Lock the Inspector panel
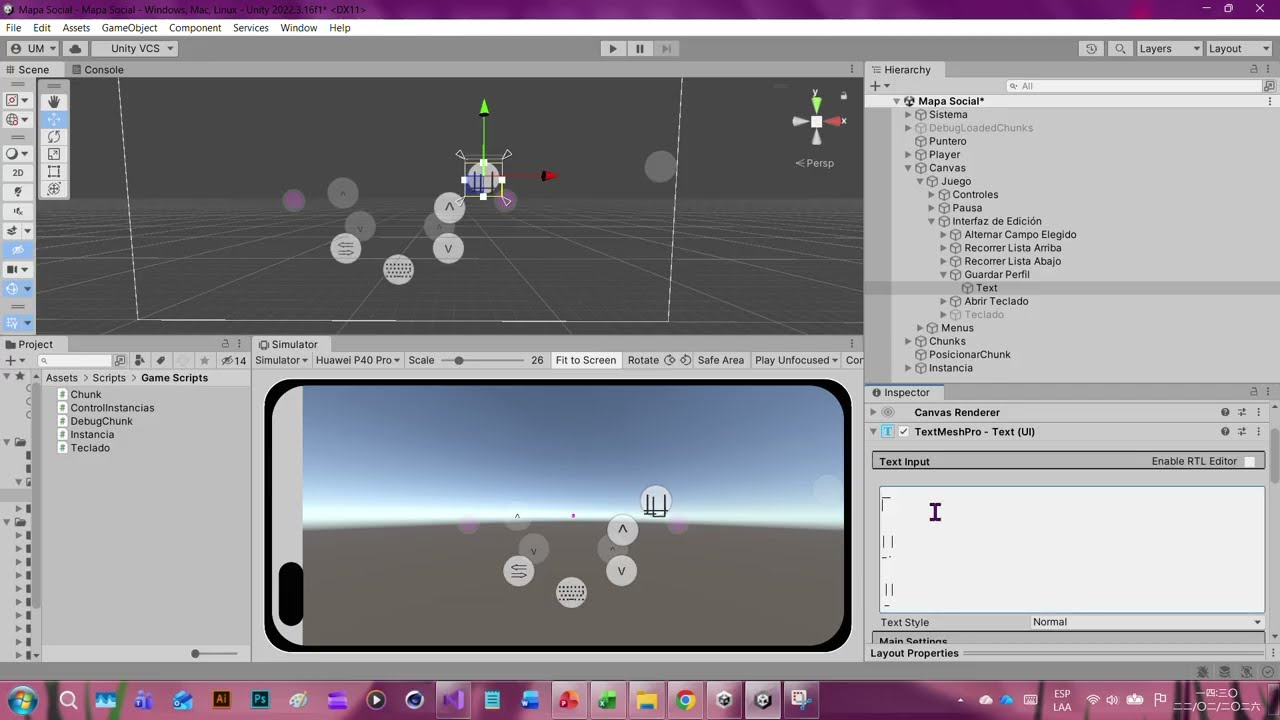Screen dimensions: 1280x720 point(1254,392)
